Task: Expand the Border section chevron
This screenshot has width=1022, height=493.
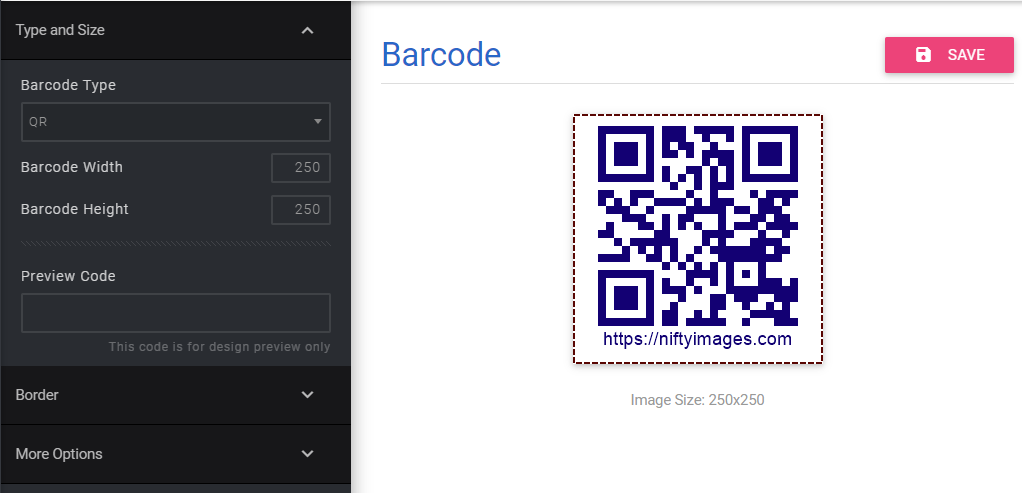Action: [x=307, y=395]
